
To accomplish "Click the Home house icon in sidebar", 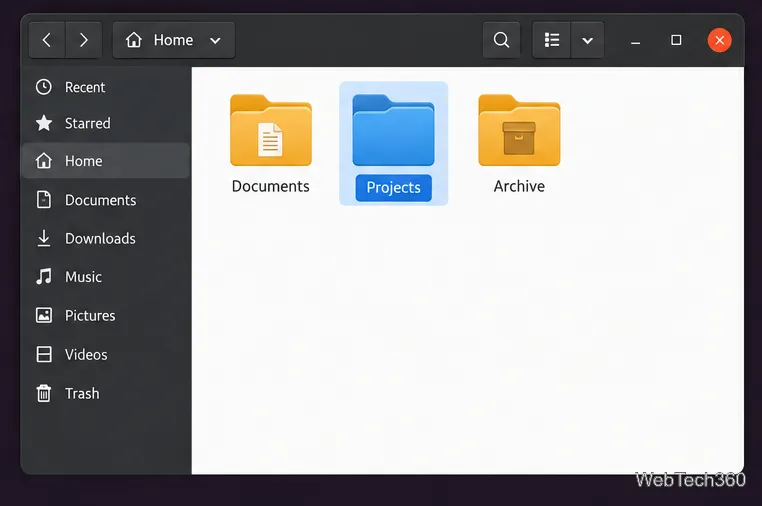I will pos(44,160).
